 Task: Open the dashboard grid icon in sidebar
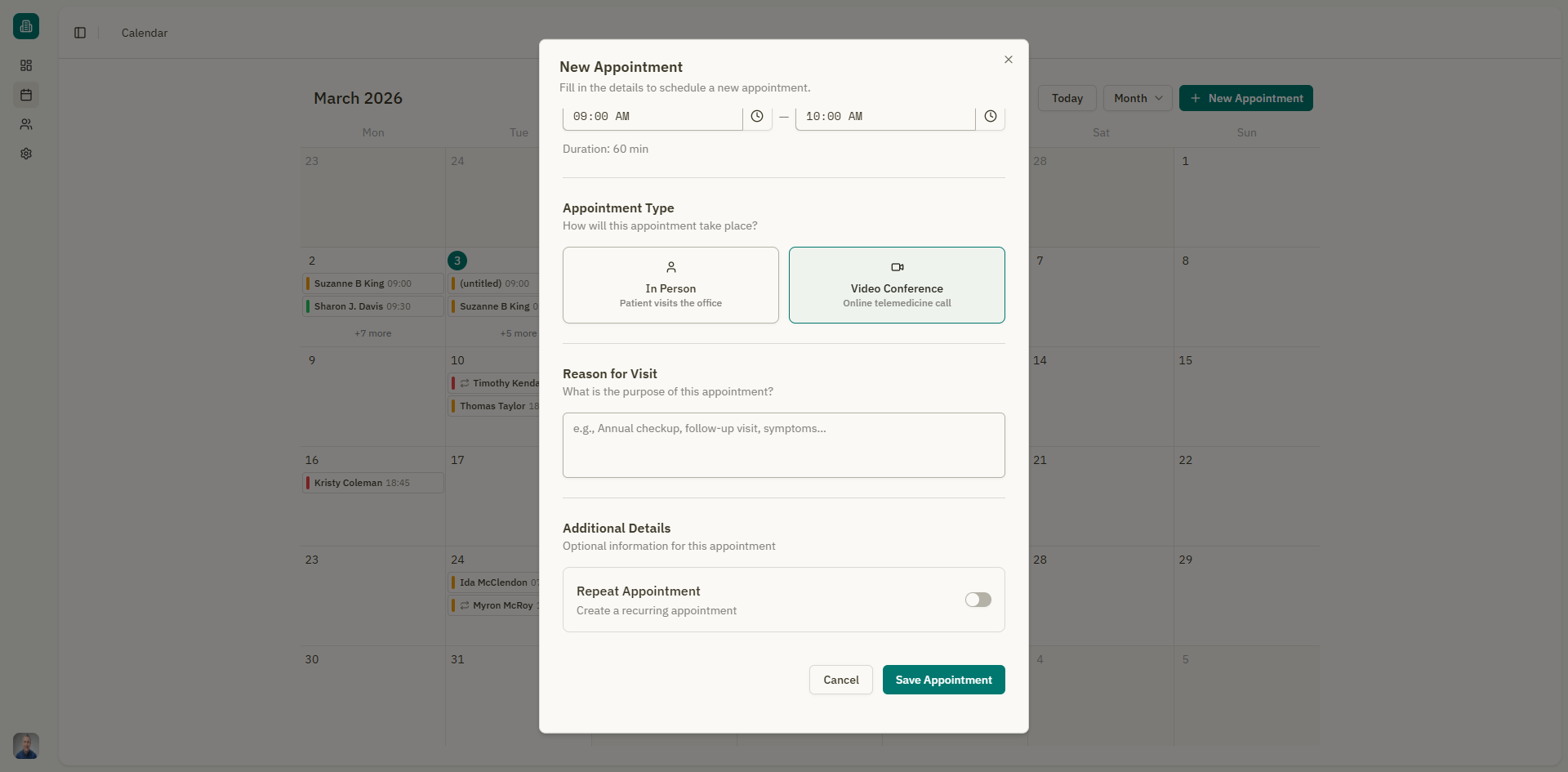click(25, 65)
